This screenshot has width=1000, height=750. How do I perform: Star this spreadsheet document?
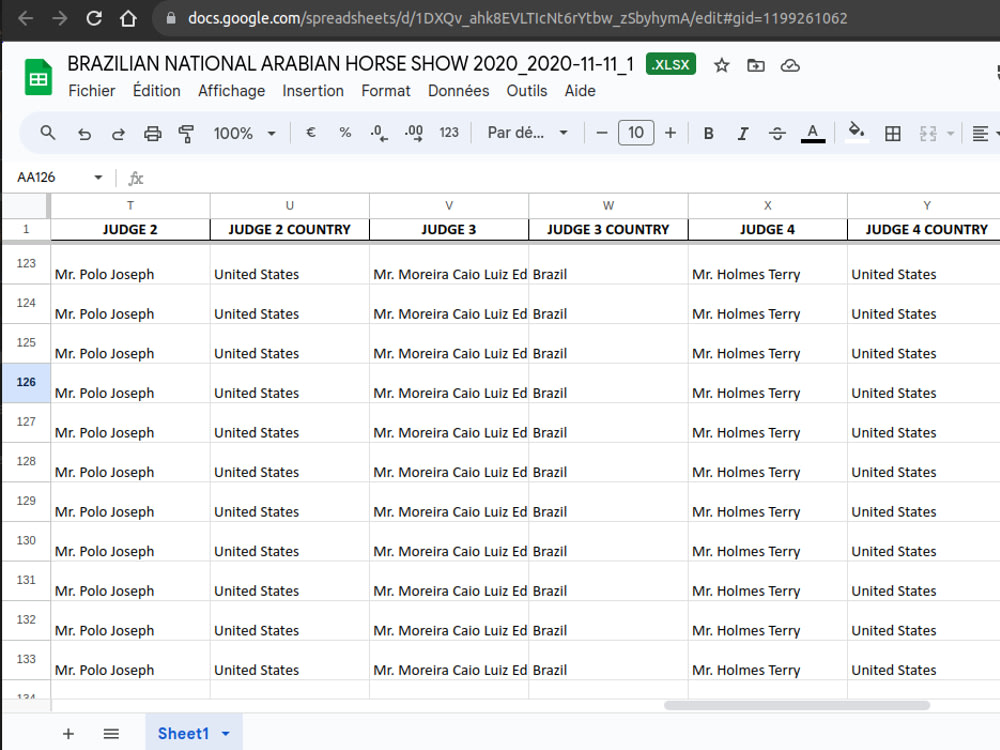721,65
